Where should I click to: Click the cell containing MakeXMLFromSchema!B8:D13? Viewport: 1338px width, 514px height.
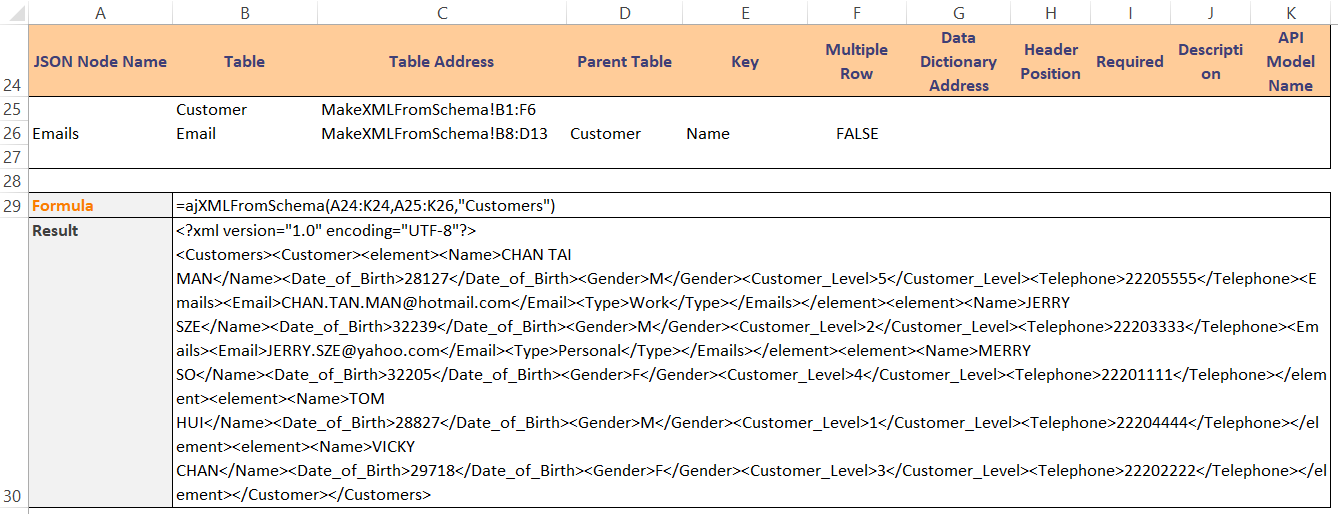click(434, 134)
